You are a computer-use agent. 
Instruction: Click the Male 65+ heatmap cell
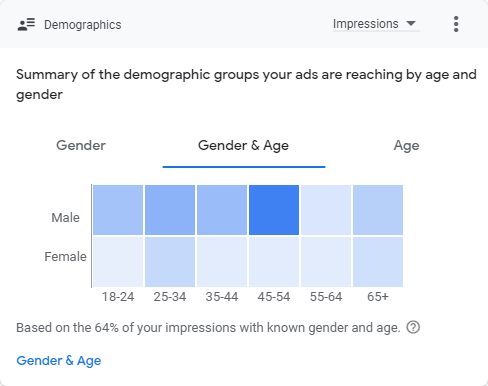click(x=378, y=210)
